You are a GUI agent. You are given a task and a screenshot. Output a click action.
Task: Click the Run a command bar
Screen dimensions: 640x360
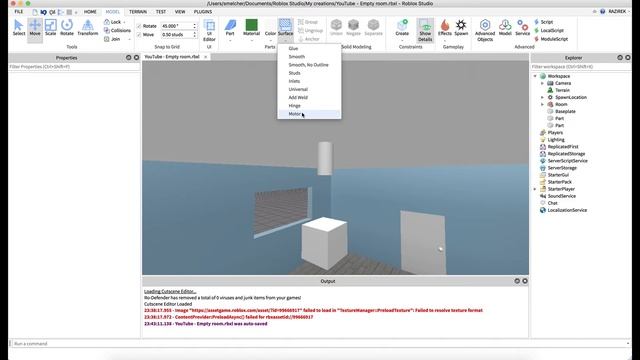click(320, 344)
